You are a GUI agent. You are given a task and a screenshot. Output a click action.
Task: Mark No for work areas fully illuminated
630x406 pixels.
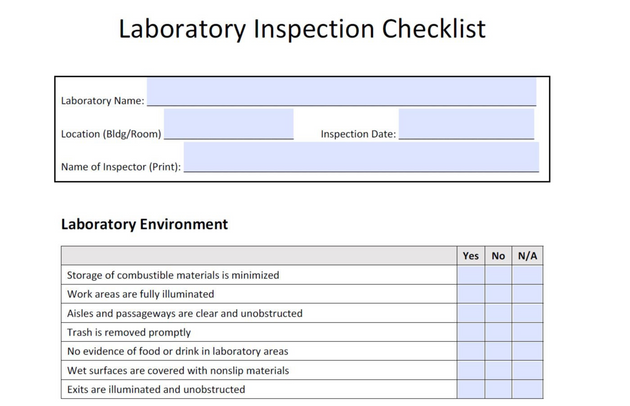tap(498, 294)
